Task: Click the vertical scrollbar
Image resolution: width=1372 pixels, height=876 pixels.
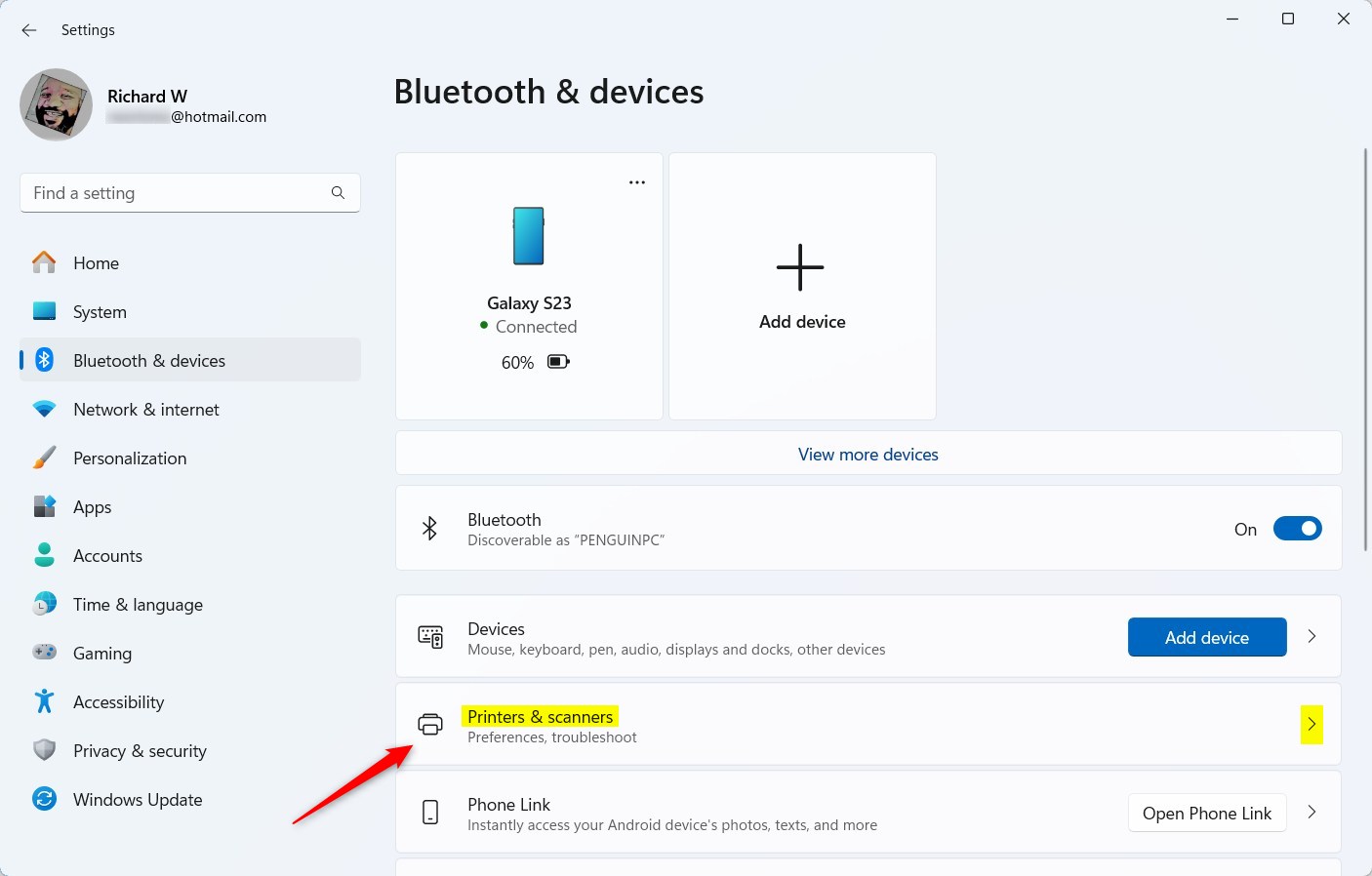Action: (x=1365, y=349)
